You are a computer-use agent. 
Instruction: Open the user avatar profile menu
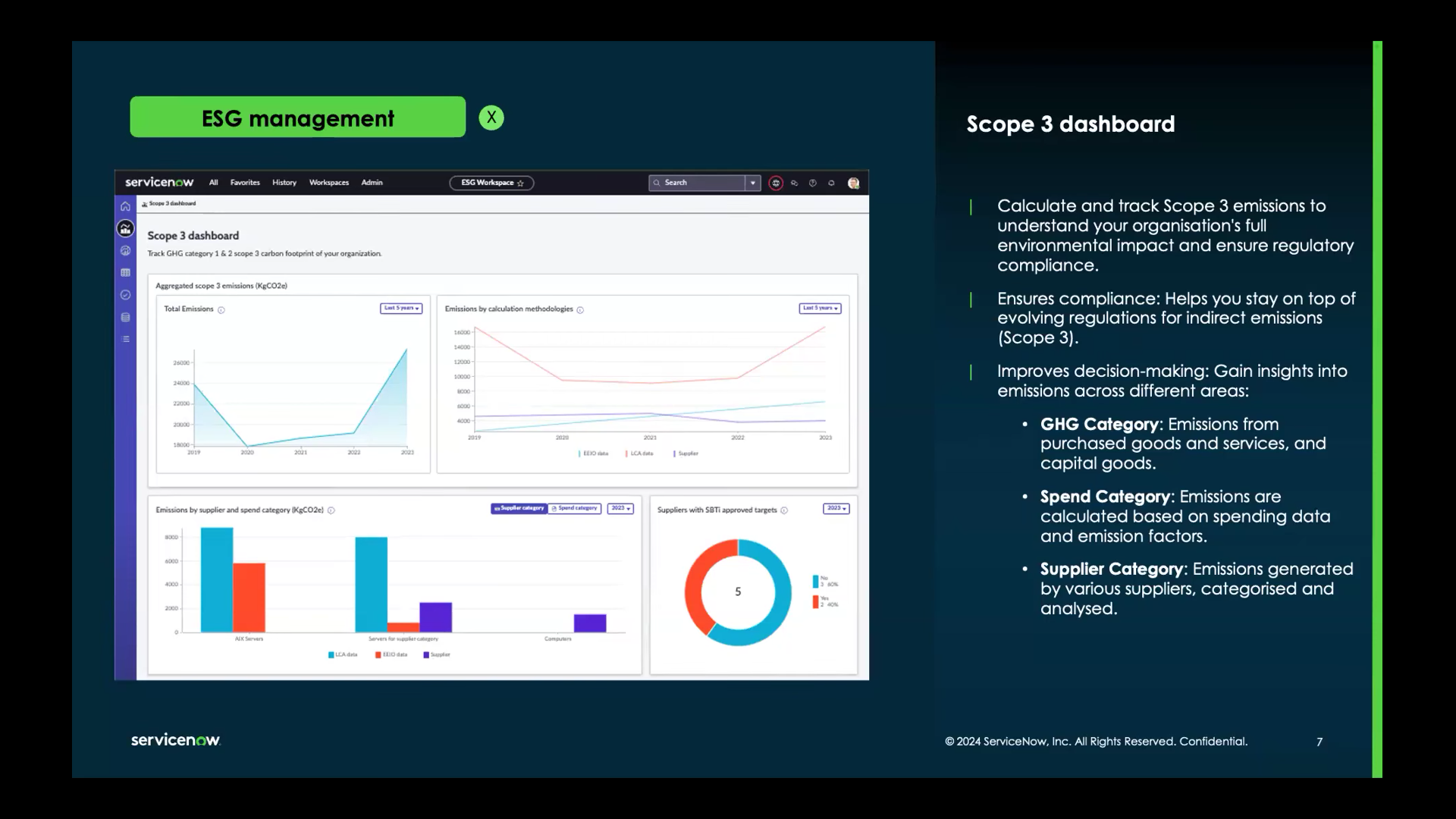pyautogui.click(x=853, y=183)
